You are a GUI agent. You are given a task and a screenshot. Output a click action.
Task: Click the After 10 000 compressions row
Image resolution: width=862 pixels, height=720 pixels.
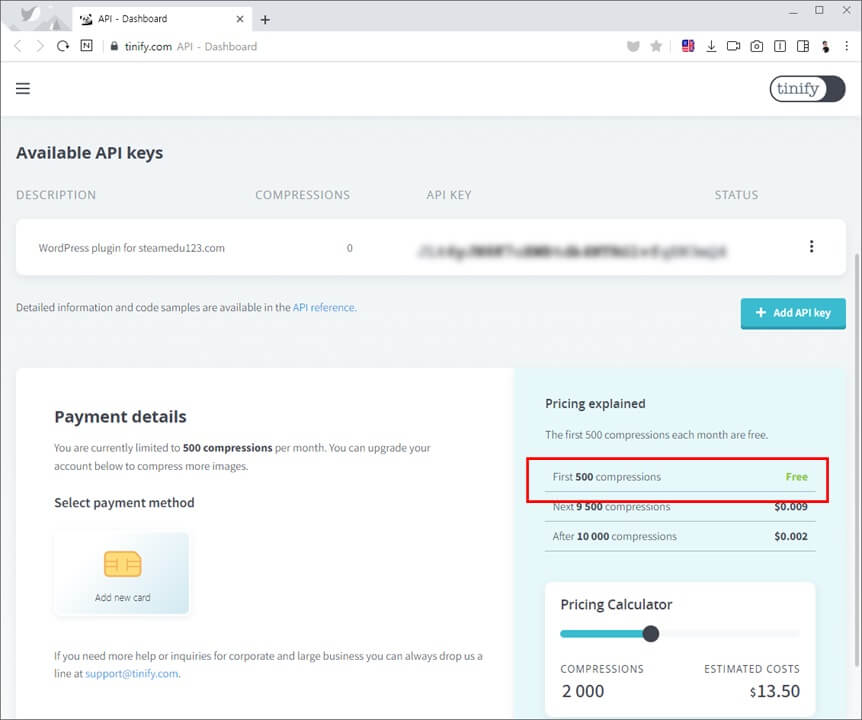[680, 536]
